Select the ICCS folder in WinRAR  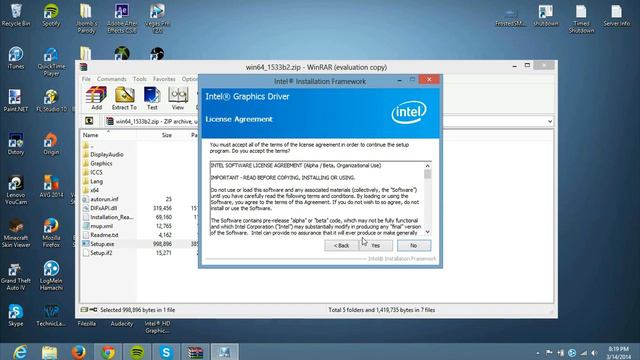coord(96,172)
